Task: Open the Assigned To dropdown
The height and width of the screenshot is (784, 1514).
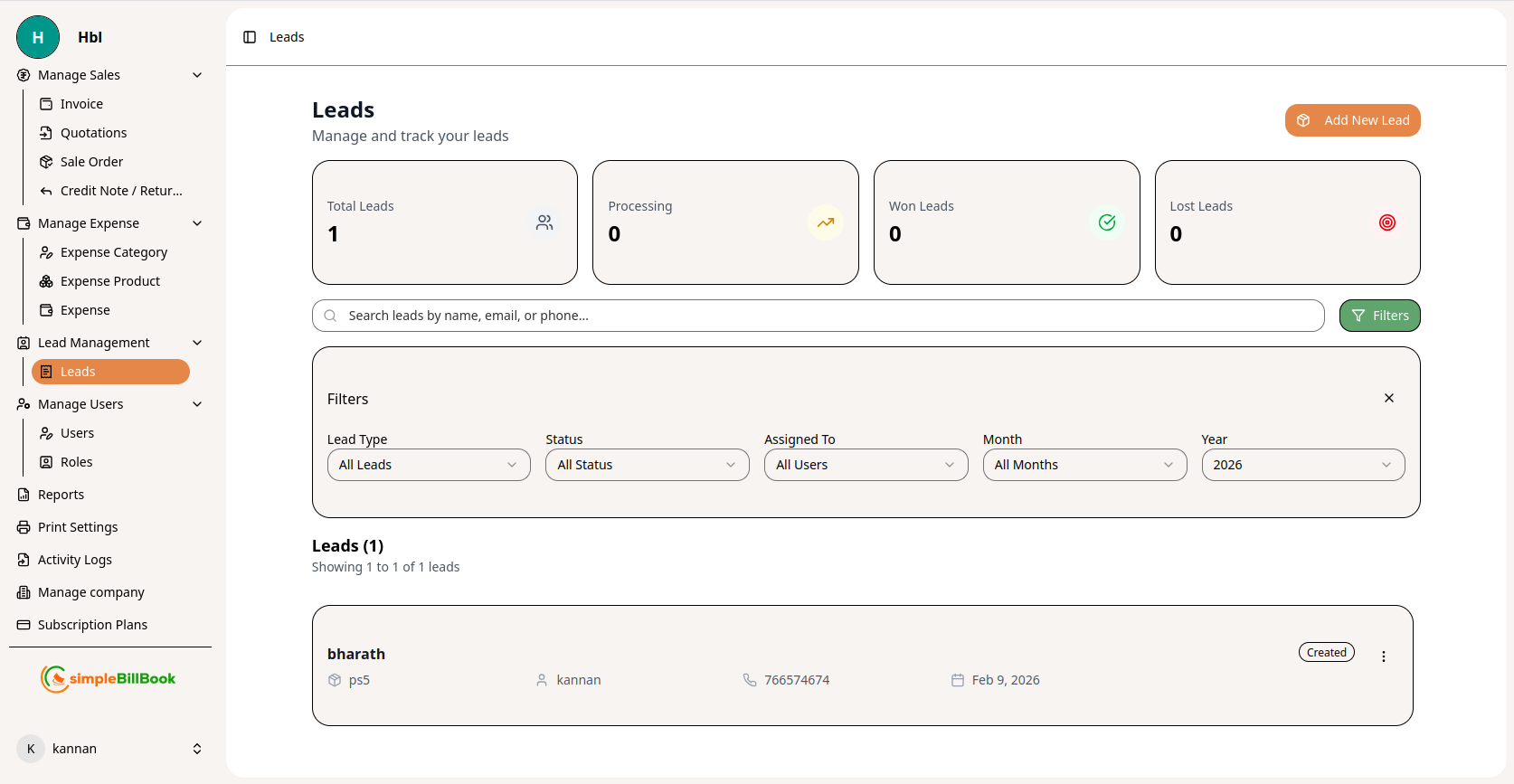Action: click(866, 465)
